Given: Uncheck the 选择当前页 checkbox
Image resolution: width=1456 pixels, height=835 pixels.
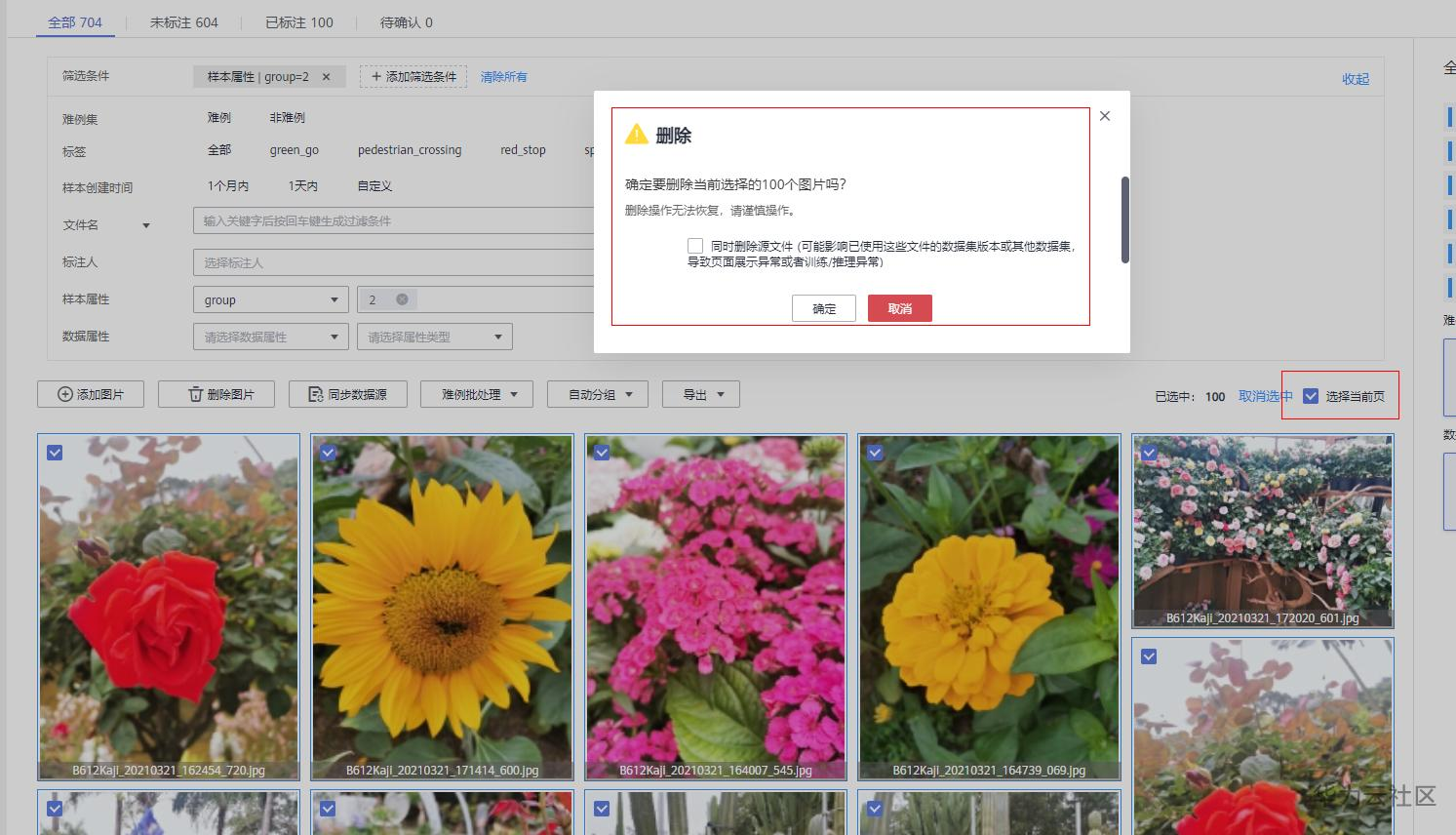Looking at the screenshot, I should point(1311,396).
